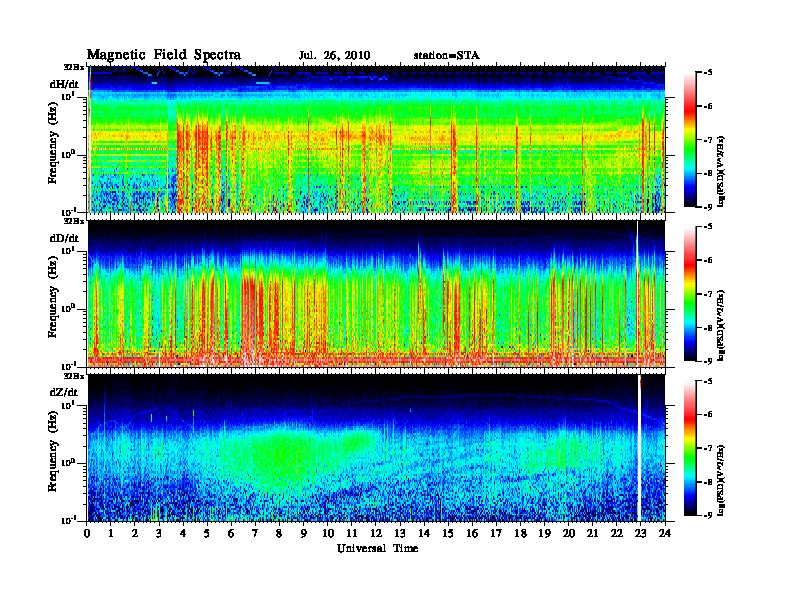Click the dD/dt panel label
Viewport: 792px width, 612px height.
64,238
